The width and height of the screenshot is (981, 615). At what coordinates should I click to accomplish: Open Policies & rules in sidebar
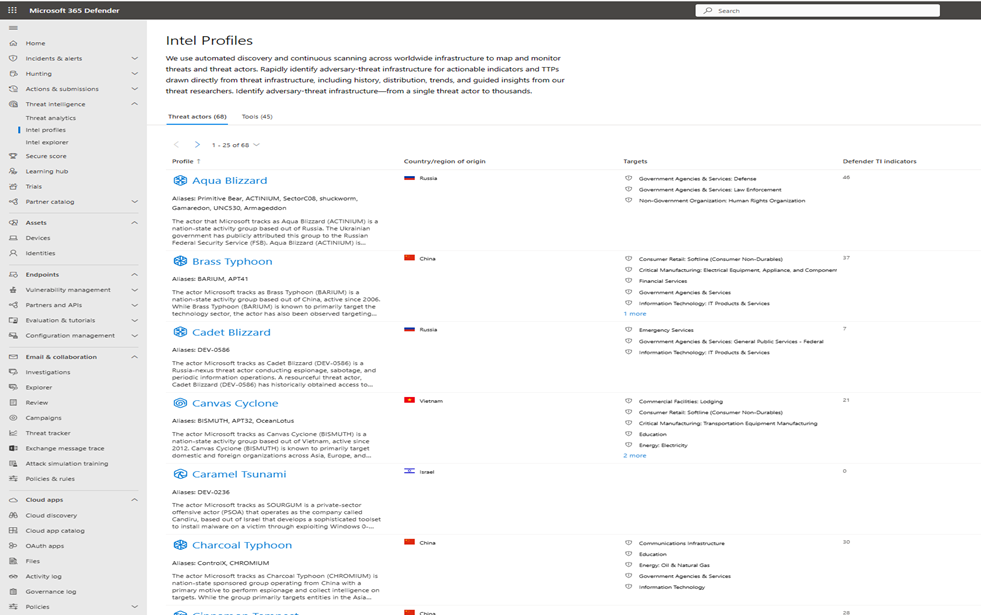[50, 479]
